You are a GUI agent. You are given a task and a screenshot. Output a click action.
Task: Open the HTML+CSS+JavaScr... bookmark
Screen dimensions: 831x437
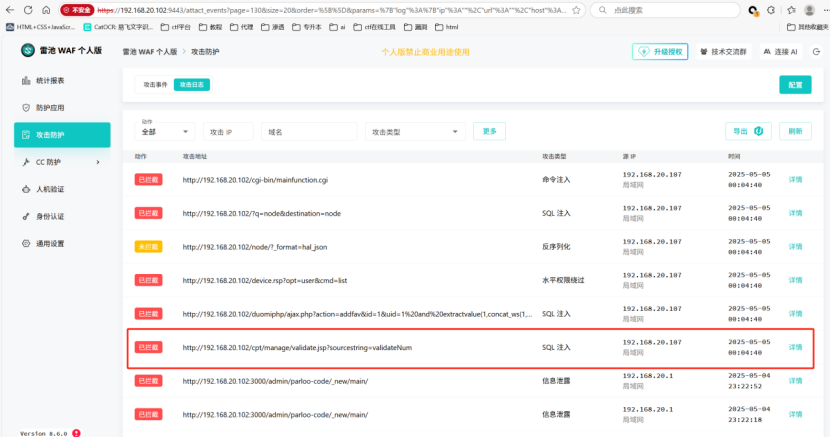tap(40, 27)
